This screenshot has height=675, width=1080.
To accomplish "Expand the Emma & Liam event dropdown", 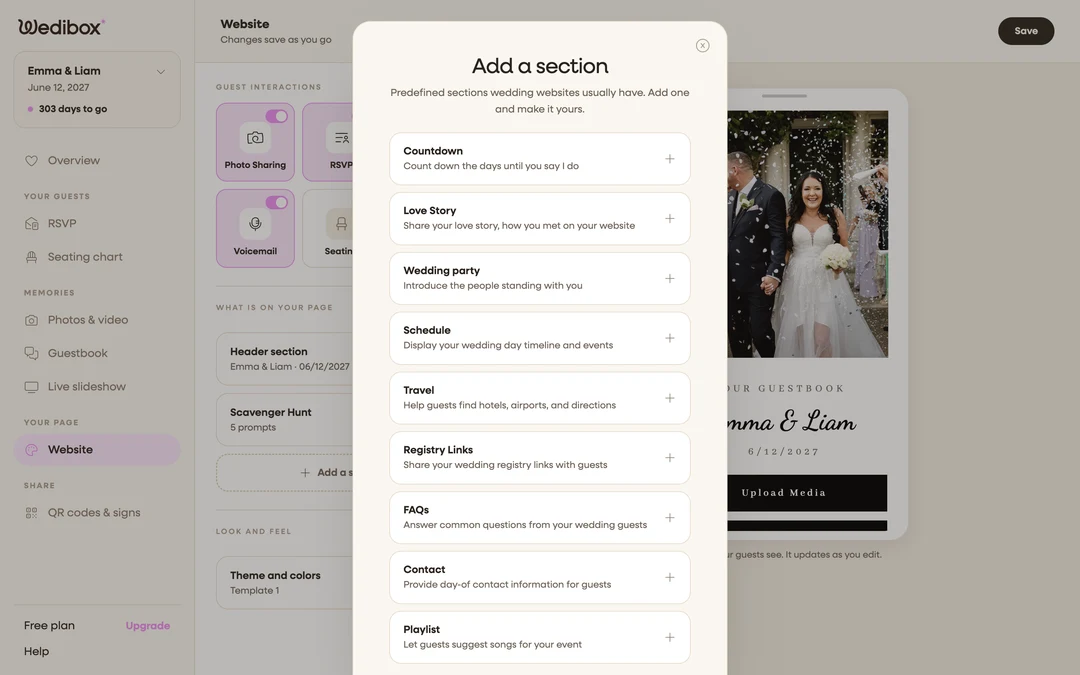I will point(160,72).
